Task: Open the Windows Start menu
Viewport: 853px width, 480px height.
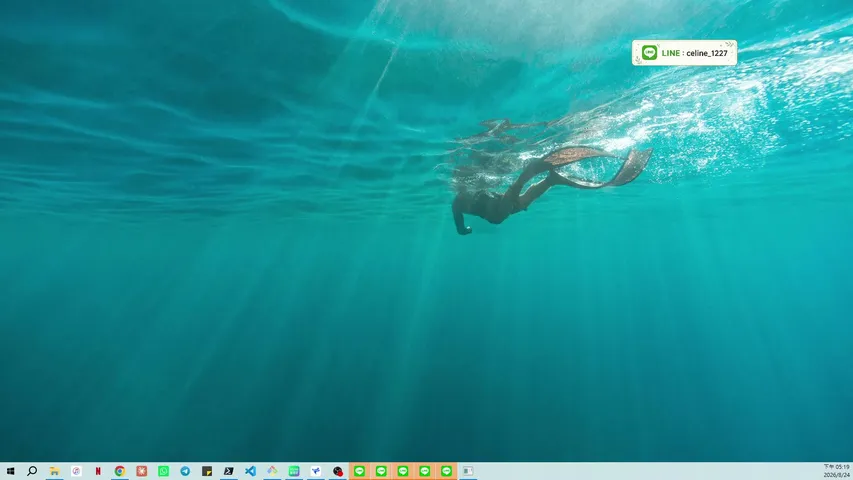Action: [x=10, y=471]
